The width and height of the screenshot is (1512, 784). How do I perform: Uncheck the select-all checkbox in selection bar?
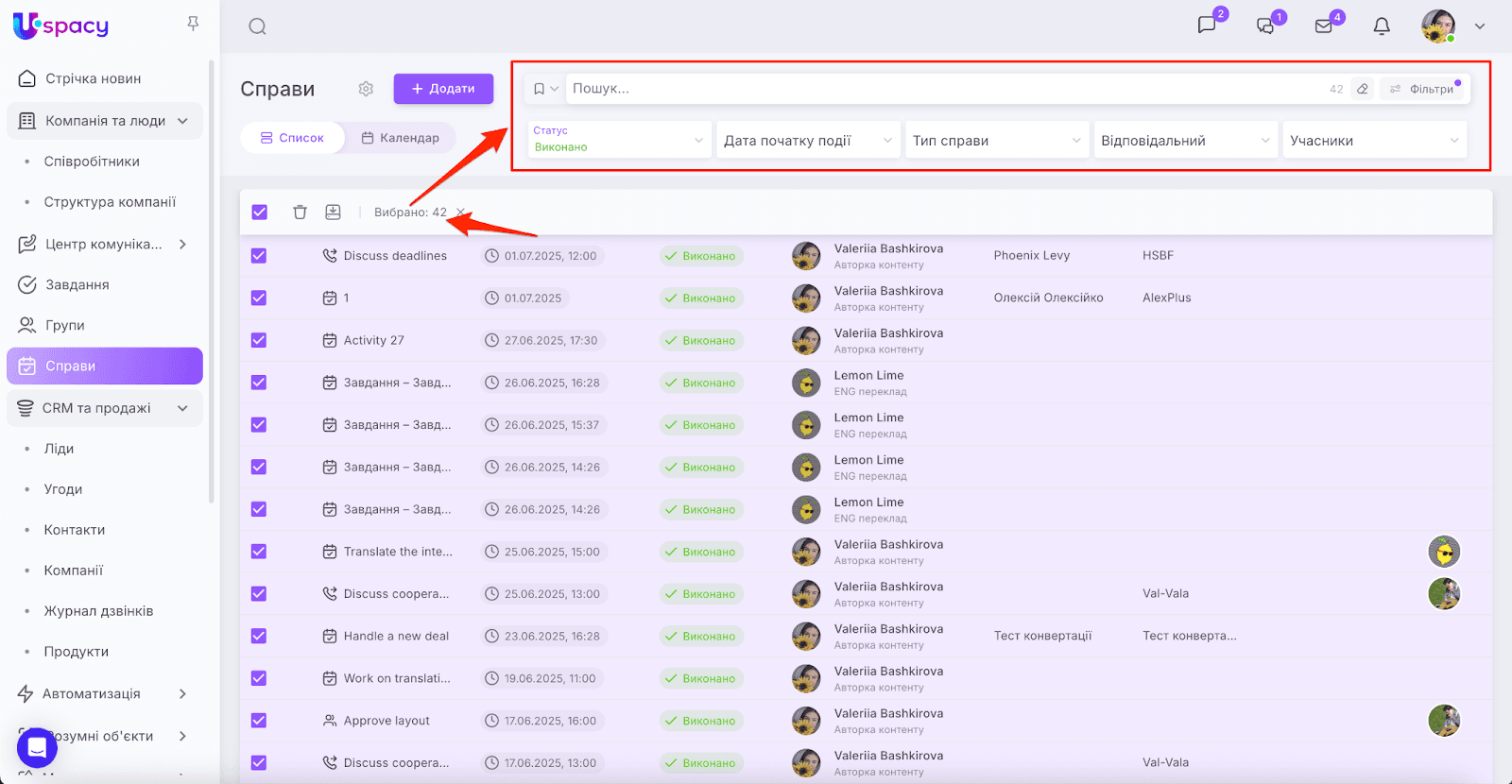pyautogui.click(x=260, y=213)
